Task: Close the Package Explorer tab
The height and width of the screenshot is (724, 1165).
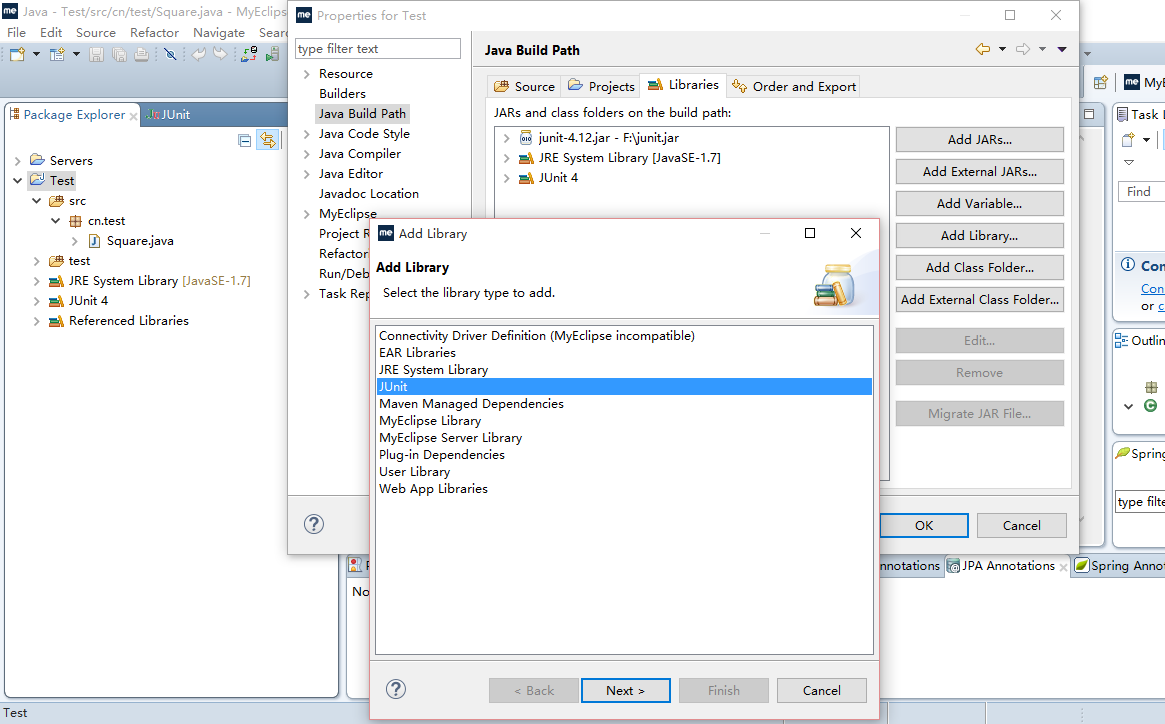Action: click(133, 116)
